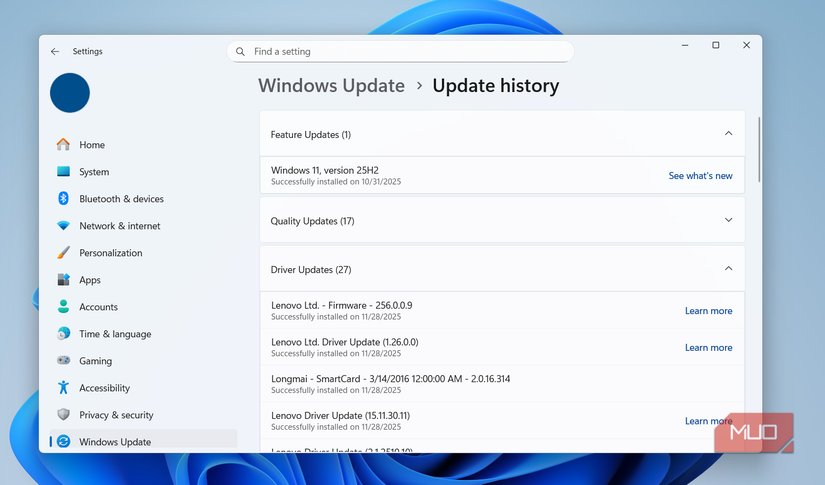Open the Personalization label
825x485 pixels.
[111, 252]
